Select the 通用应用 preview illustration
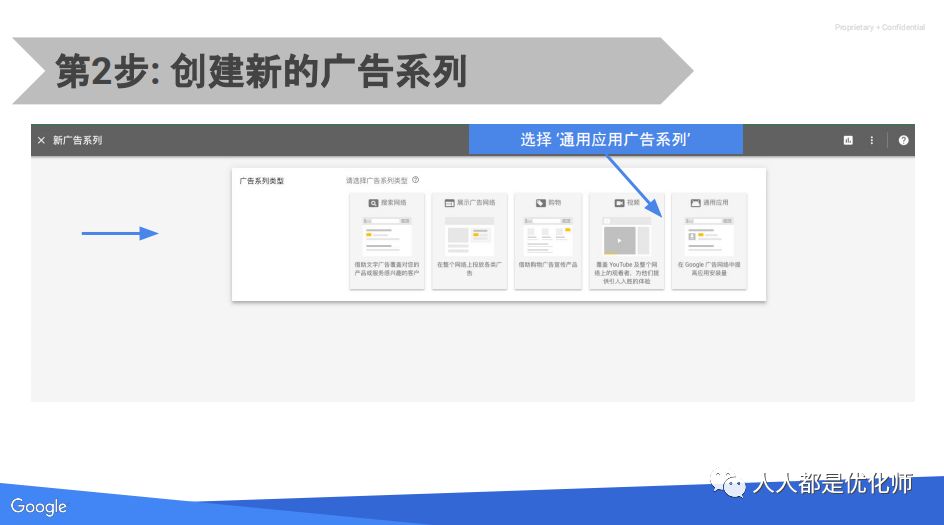The height and width of the screenshot is (525, 944). pos(709,236)
